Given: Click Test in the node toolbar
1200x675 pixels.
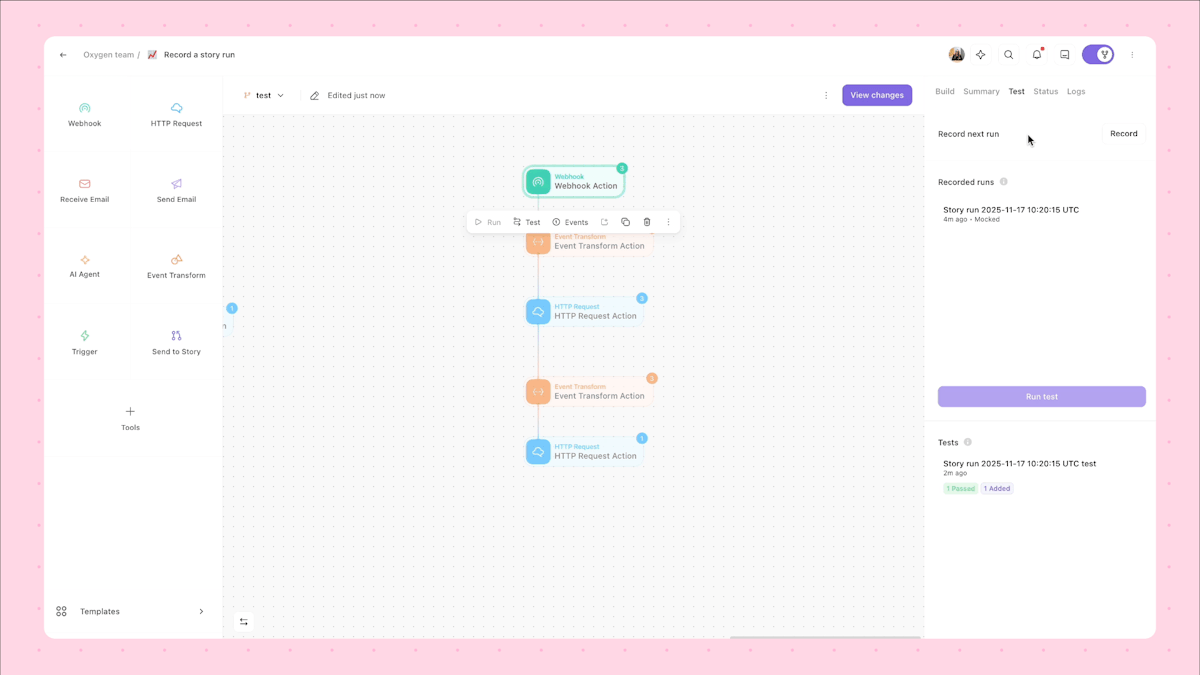Looking at the screenshot, I should 527,222.
